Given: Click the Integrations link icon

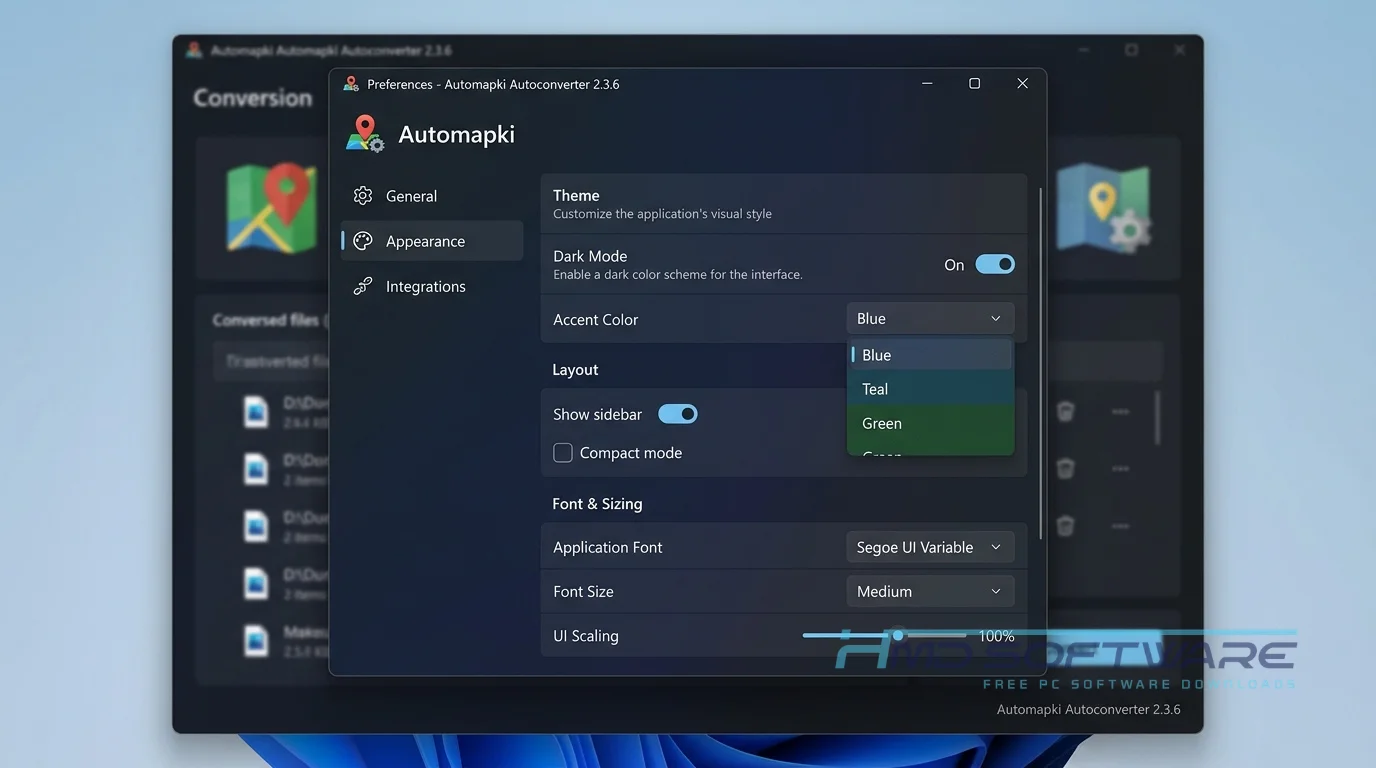Looking at the screenshot, I should click(363, 286).
